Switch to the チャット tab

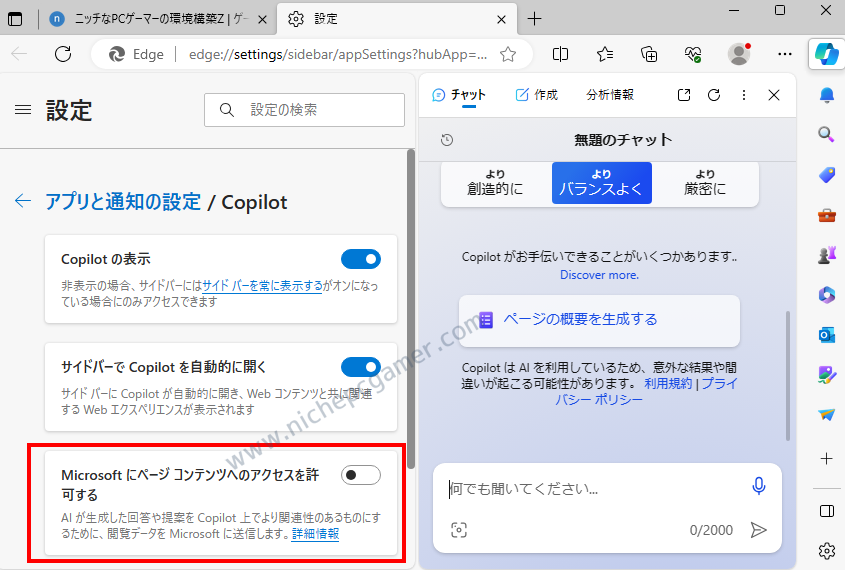tap(459, 95)
